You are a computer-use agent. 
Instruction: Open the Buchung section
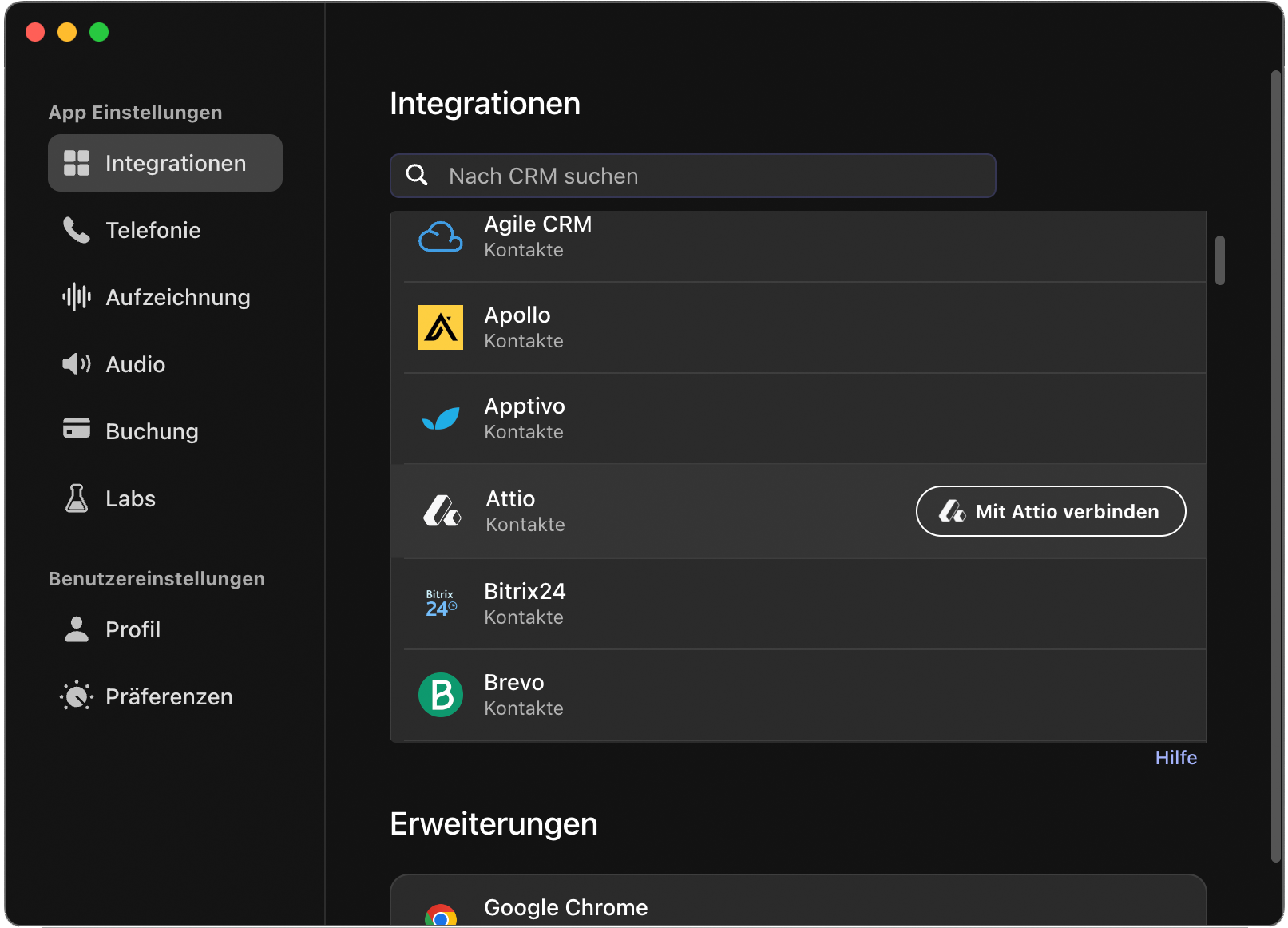tap(165, 431)
